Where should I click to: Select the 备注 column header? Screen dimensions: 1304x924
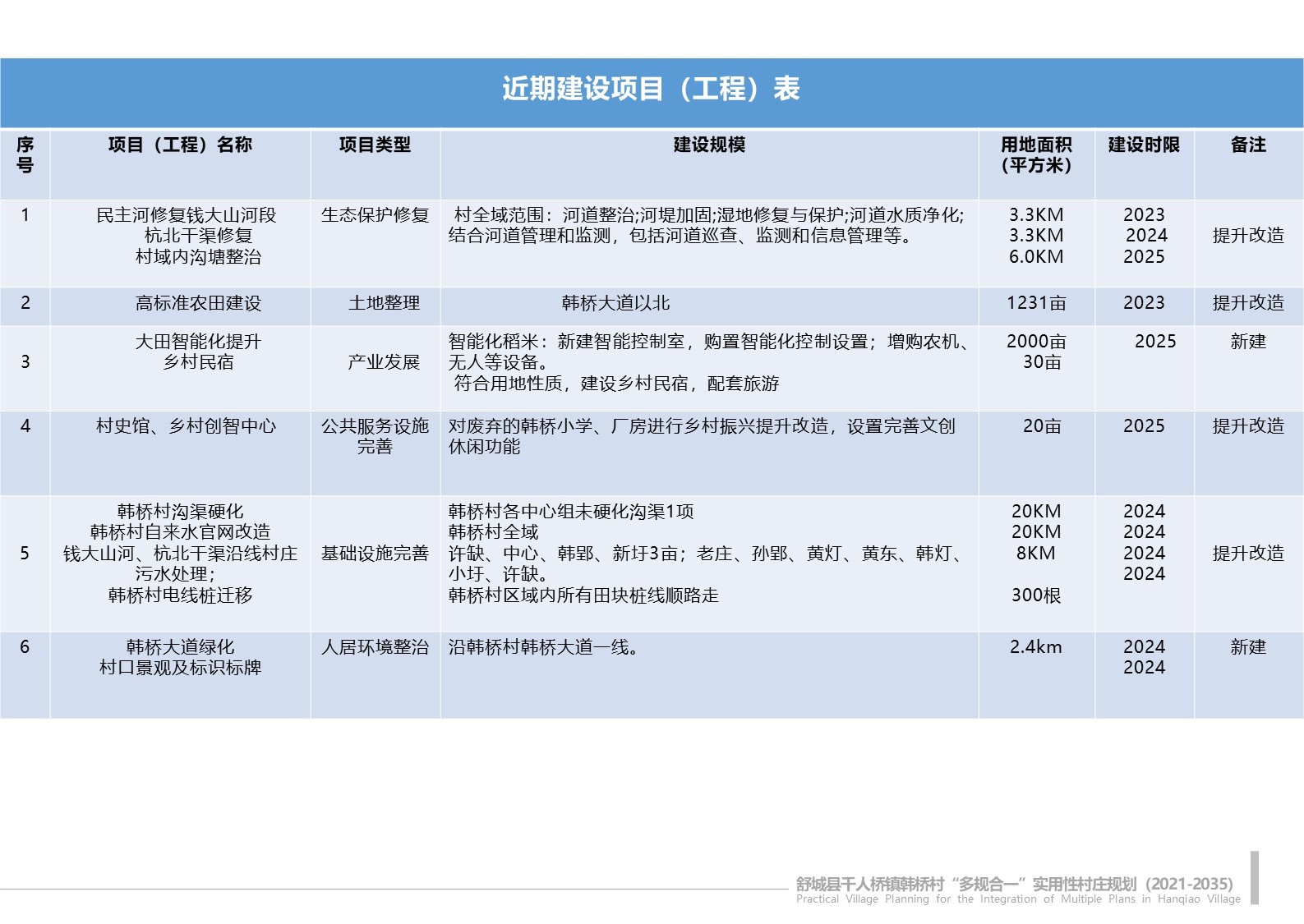[x=1248, y=145]
